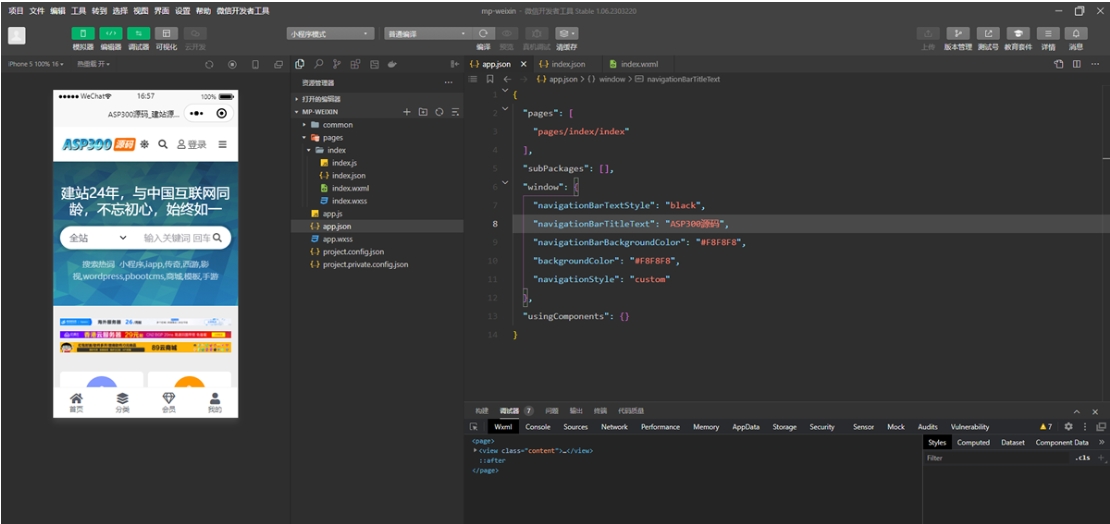This screenshot has width=1110, height=524.
Task: Open the 消息 notifications bell
Action: point(1076,33)
